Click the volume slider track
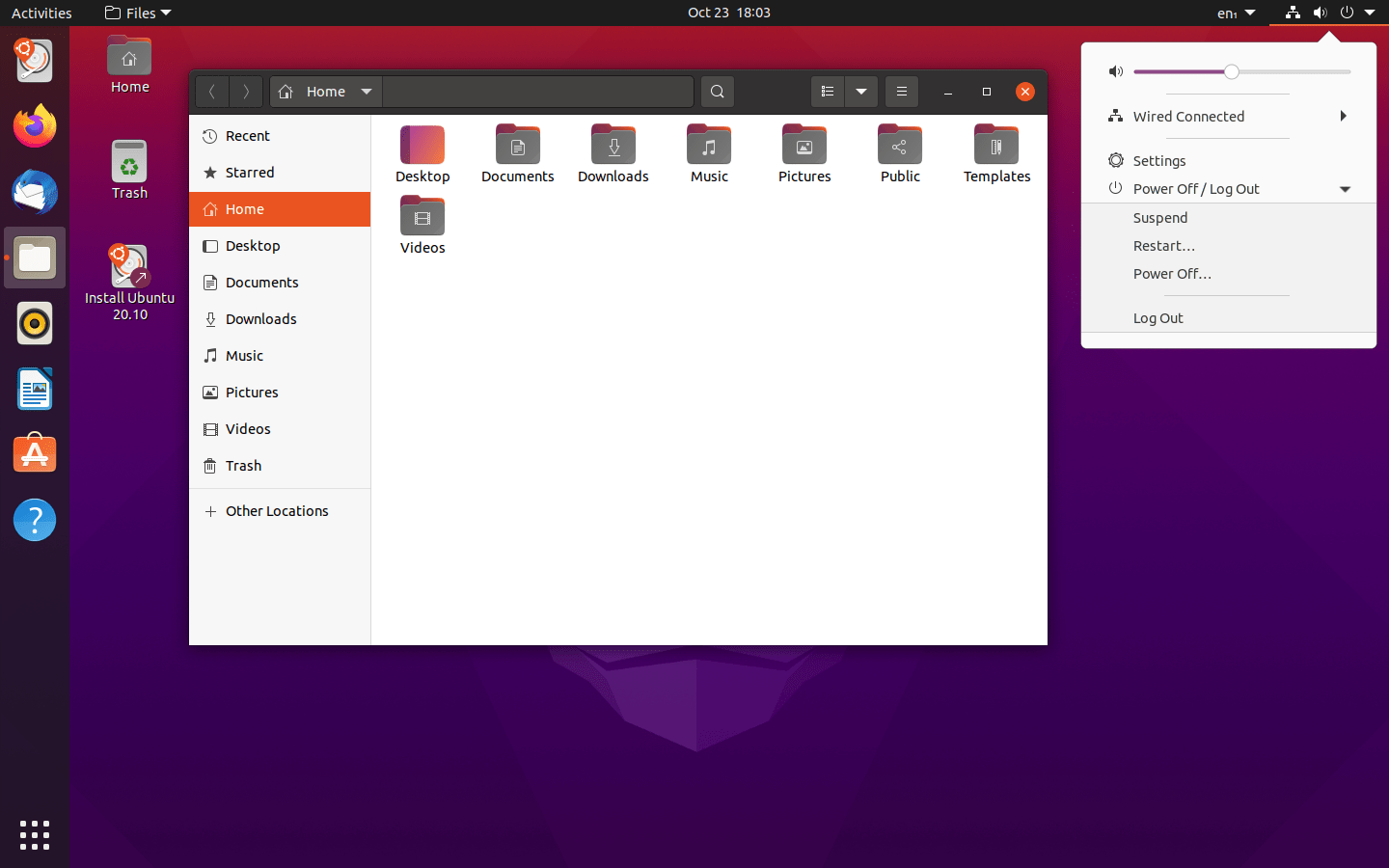 tap(1293, 72)
